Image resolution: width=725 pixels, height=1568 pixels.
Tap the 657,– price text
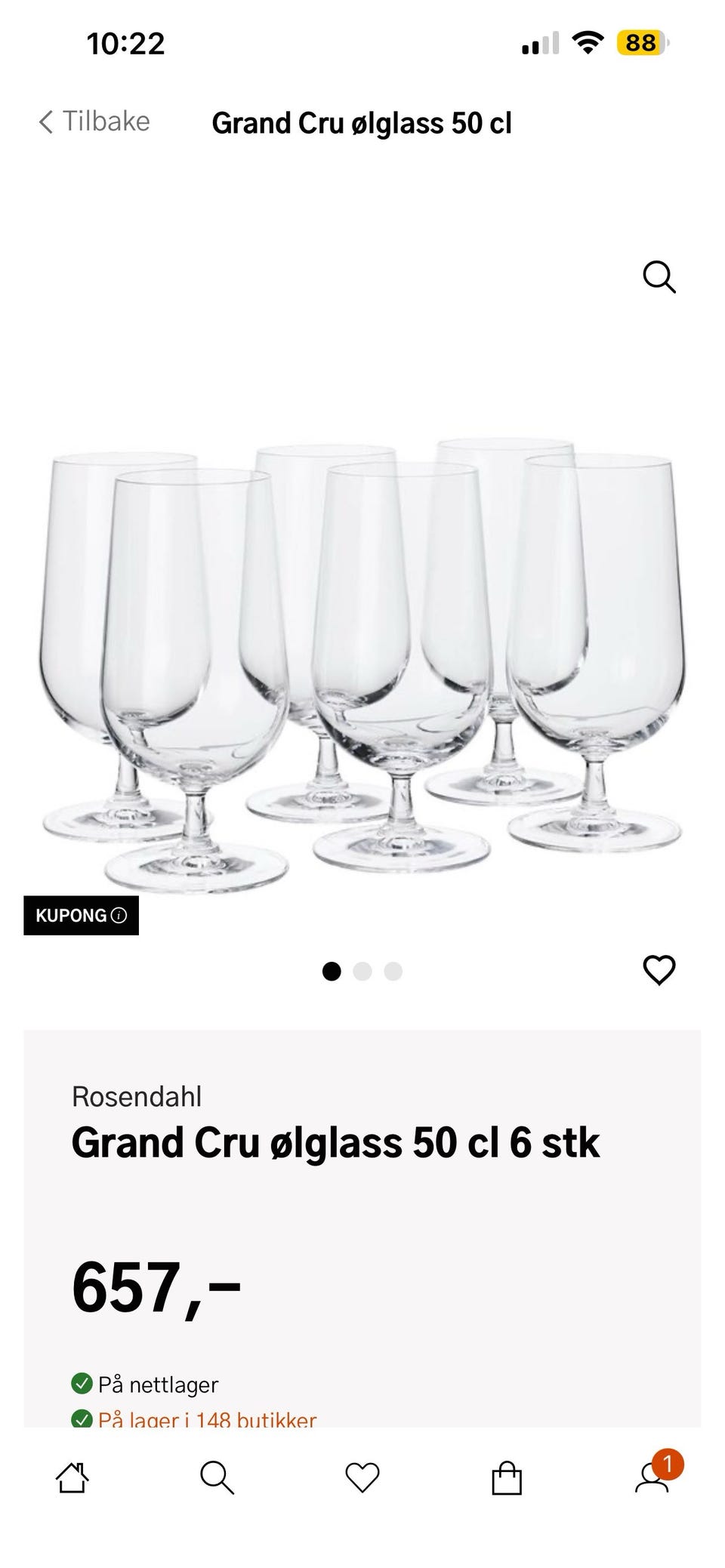pyautogui.click(x=156, y=1288)
